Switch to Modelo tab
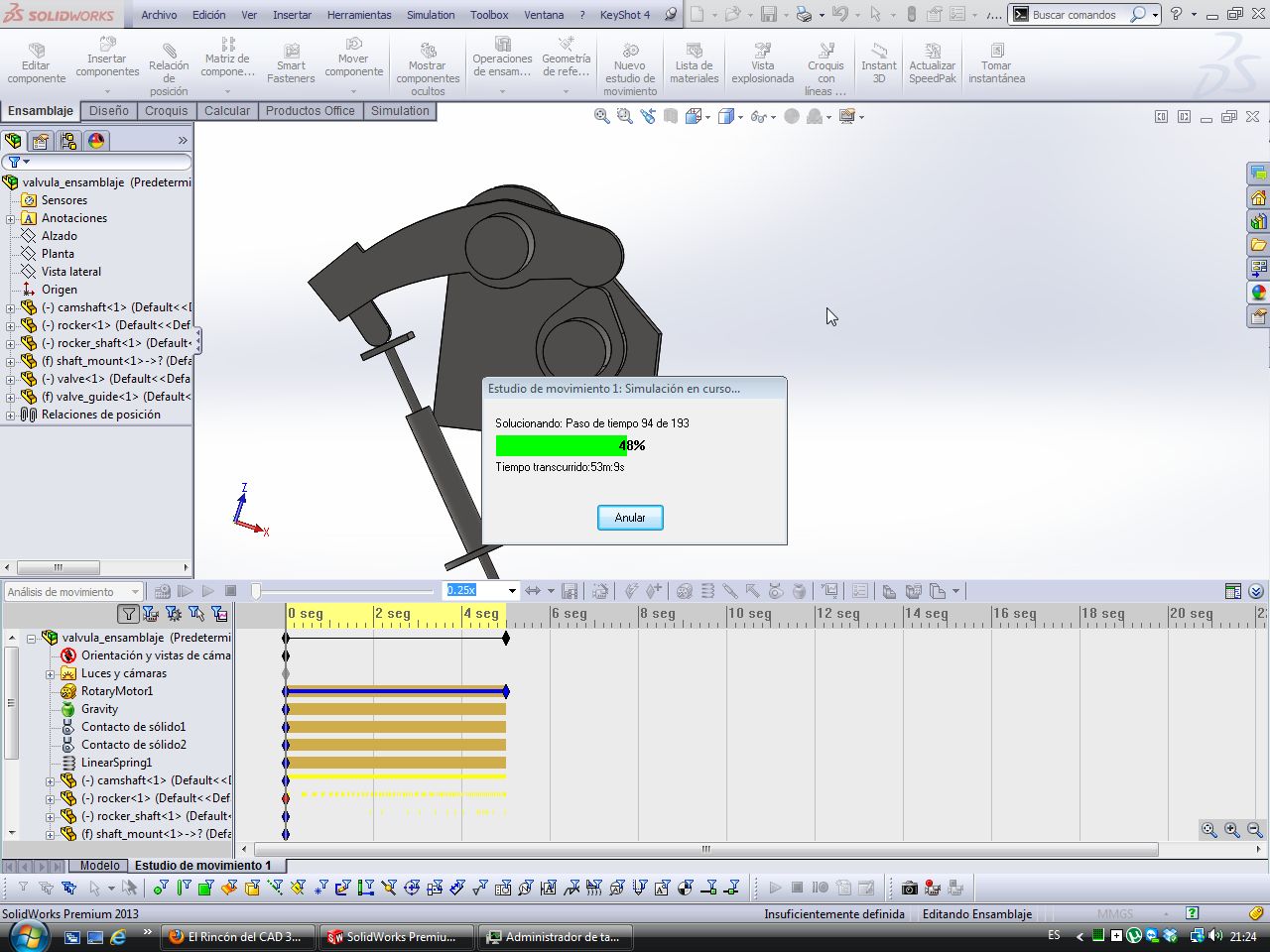The image size is (1270, 952). tap(99, 866)
